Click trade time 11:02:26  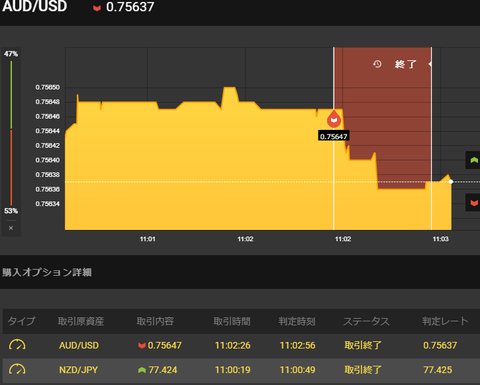click(x=233, y=345)
